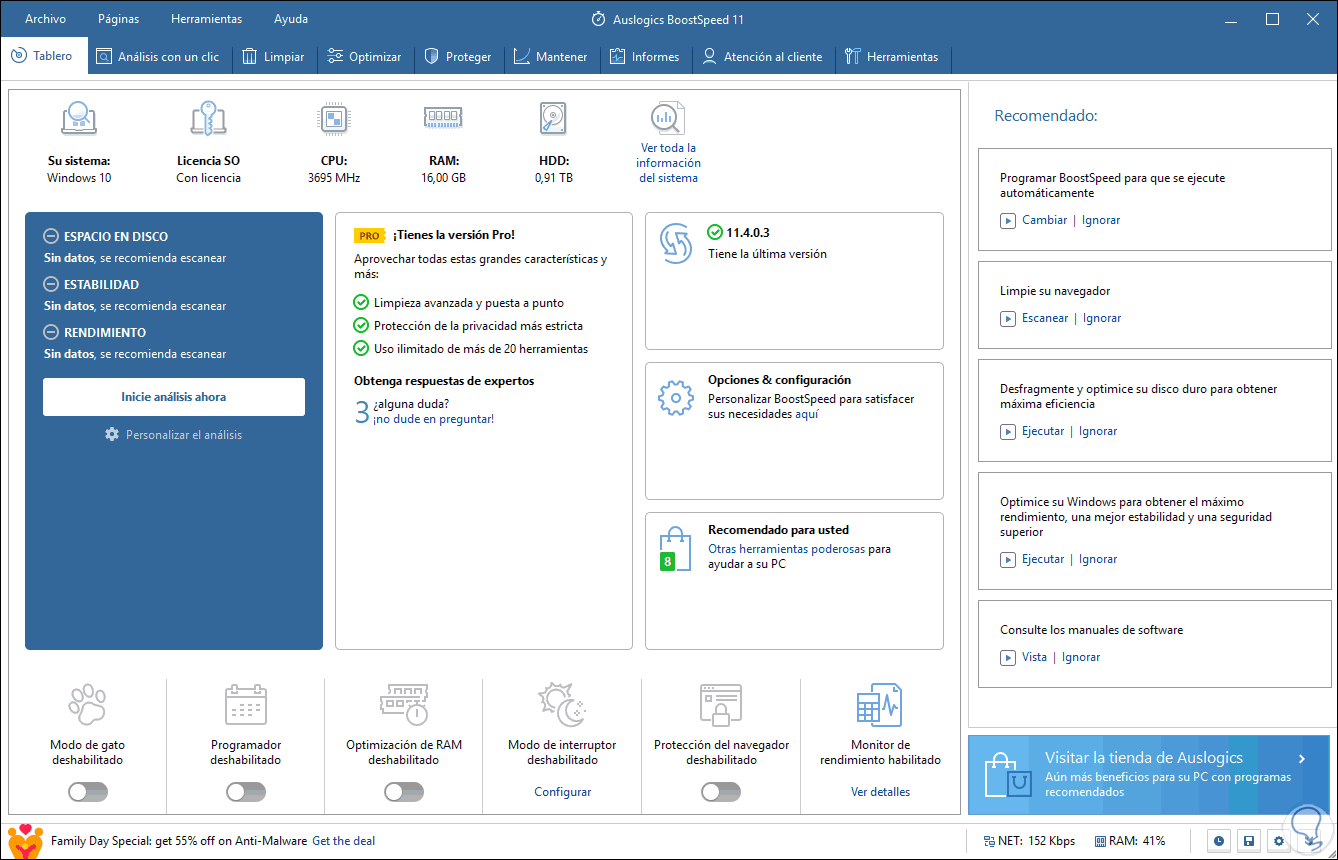Open the Archivo menu
1338x860 pixels.
pos(46,19)
